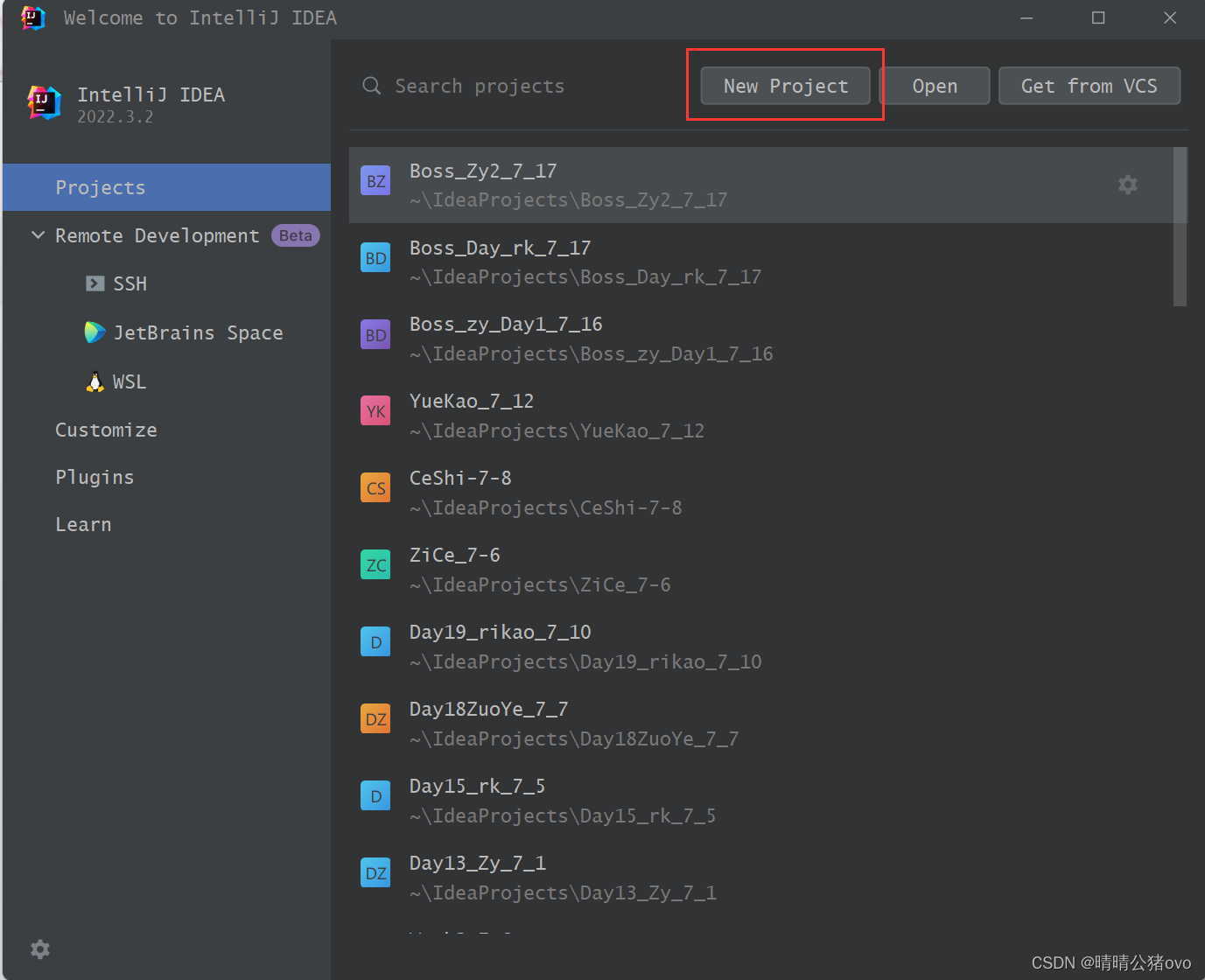Open settings gear at bottom-left corner
This screenshot has height=980, width=1205.
point(40,949)
